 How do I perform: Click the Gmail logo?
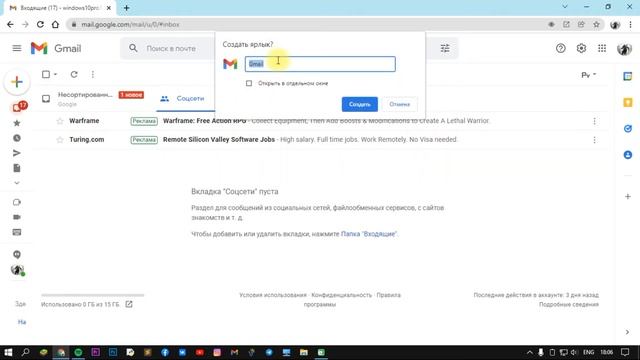pyautogui.click(x=56, y=48)
